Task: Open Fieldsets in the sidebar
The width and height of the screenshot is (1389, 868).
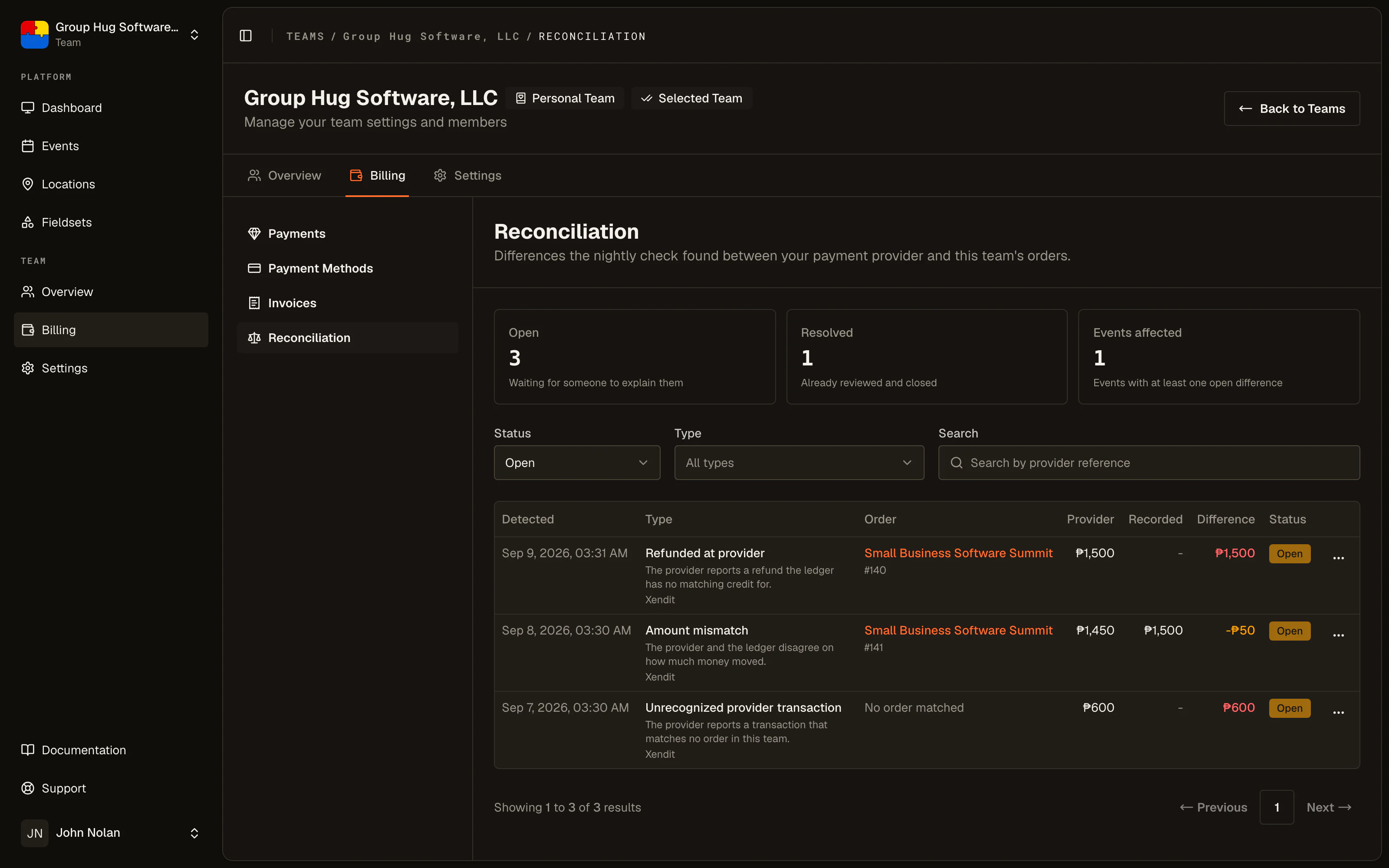Action: coord(111,222)
